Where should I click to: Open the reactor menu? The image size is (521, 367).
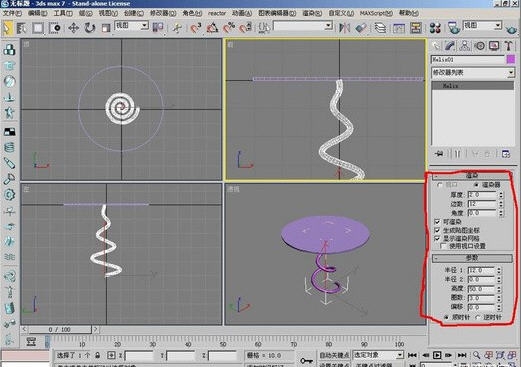coord(217,13)
